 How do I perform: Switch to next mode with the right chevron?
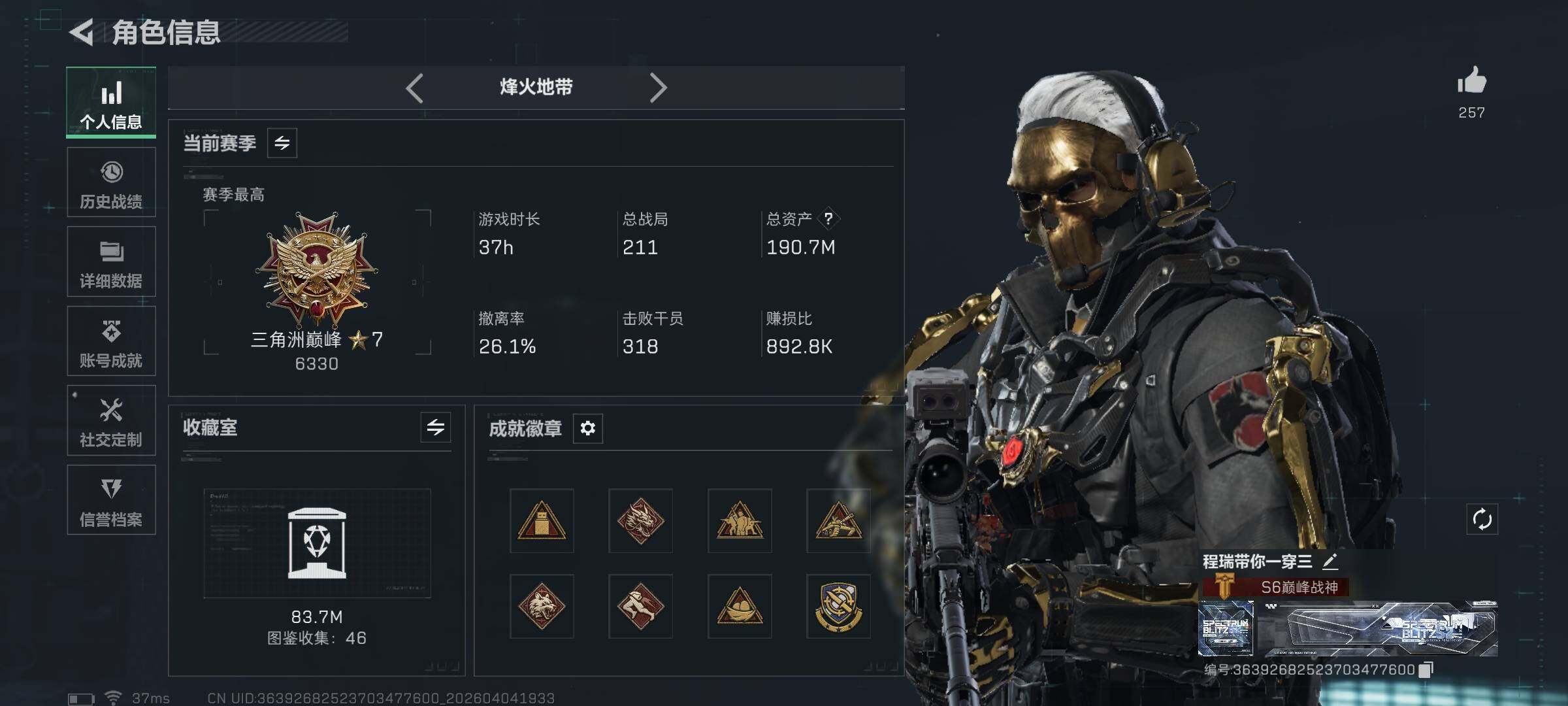point(658,88)
